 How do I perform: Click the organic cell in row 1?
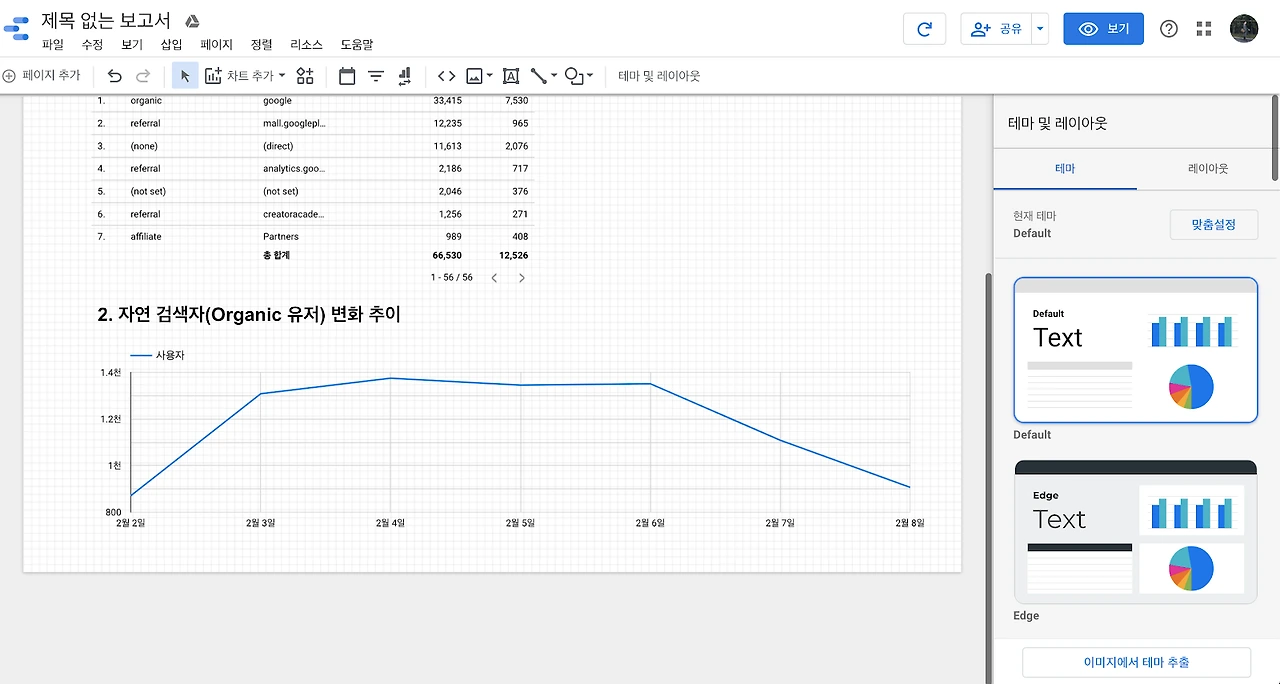click(x=146, y=101)
